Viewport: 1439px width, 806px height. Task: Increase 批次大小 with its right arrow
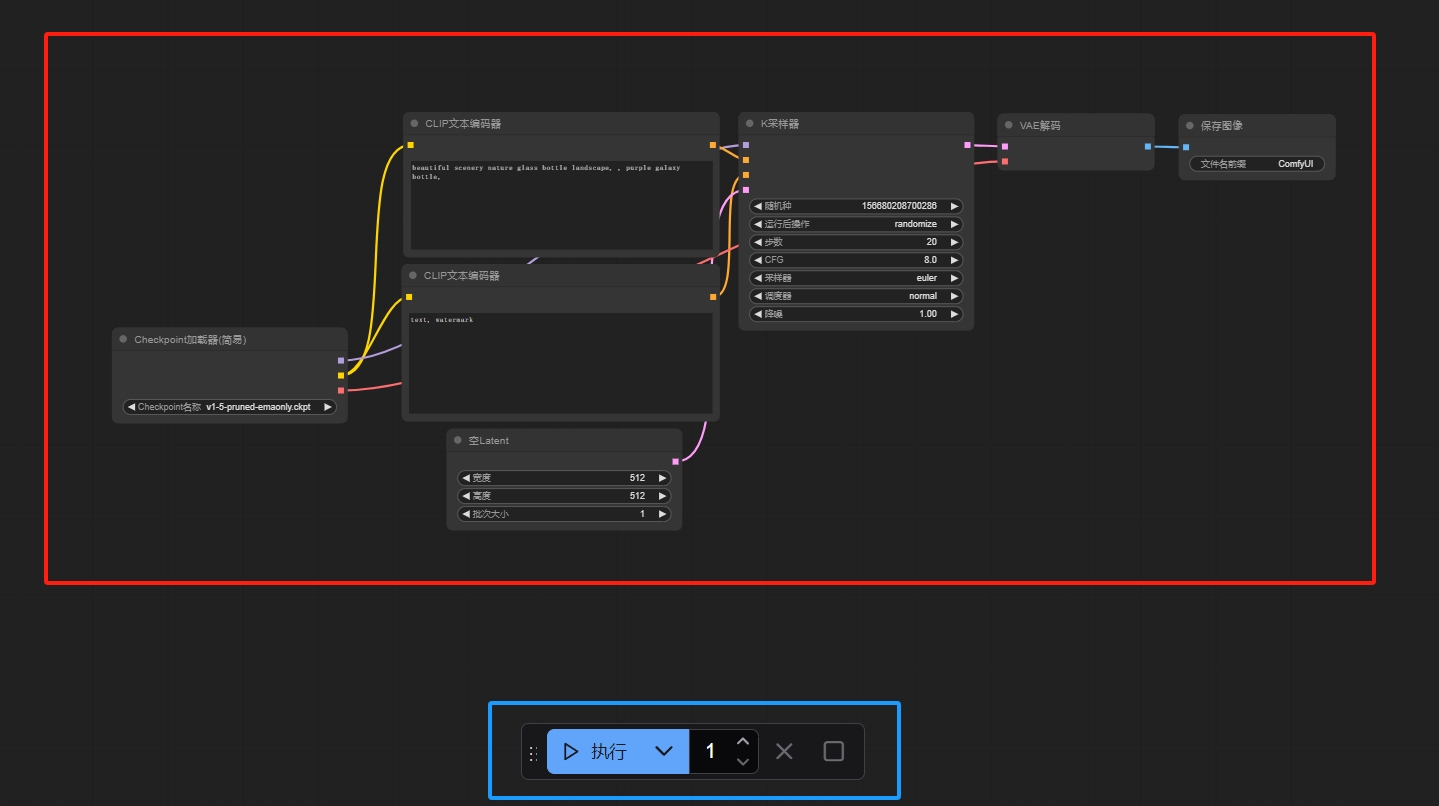662,514
